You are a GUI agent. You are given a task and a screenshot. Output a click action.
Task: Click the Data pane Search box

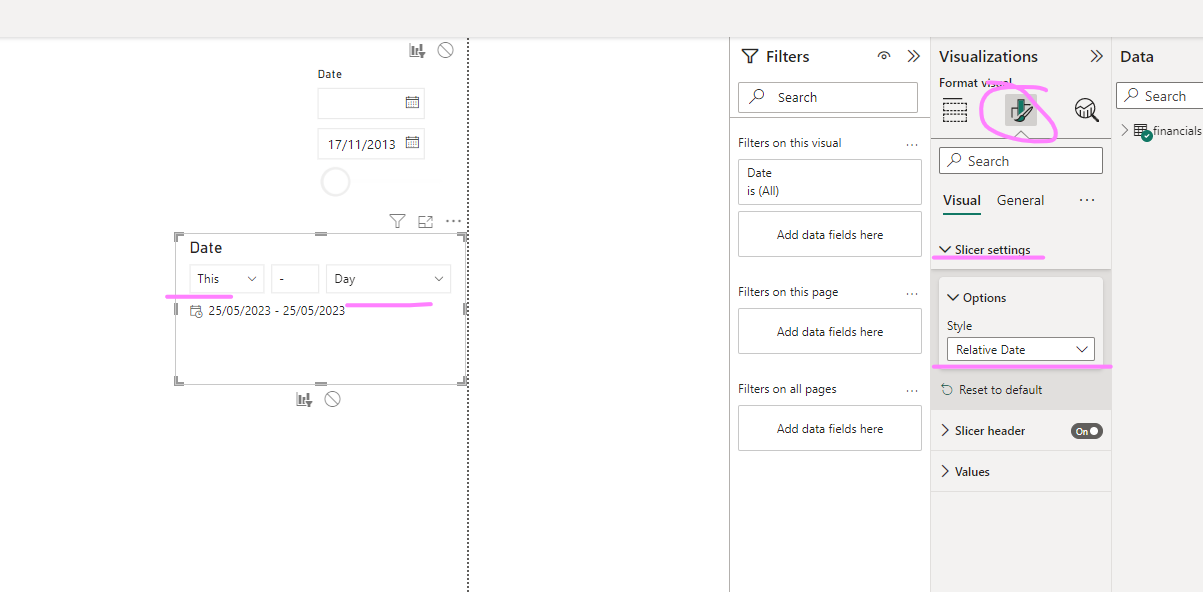[x=1160, y=96]
